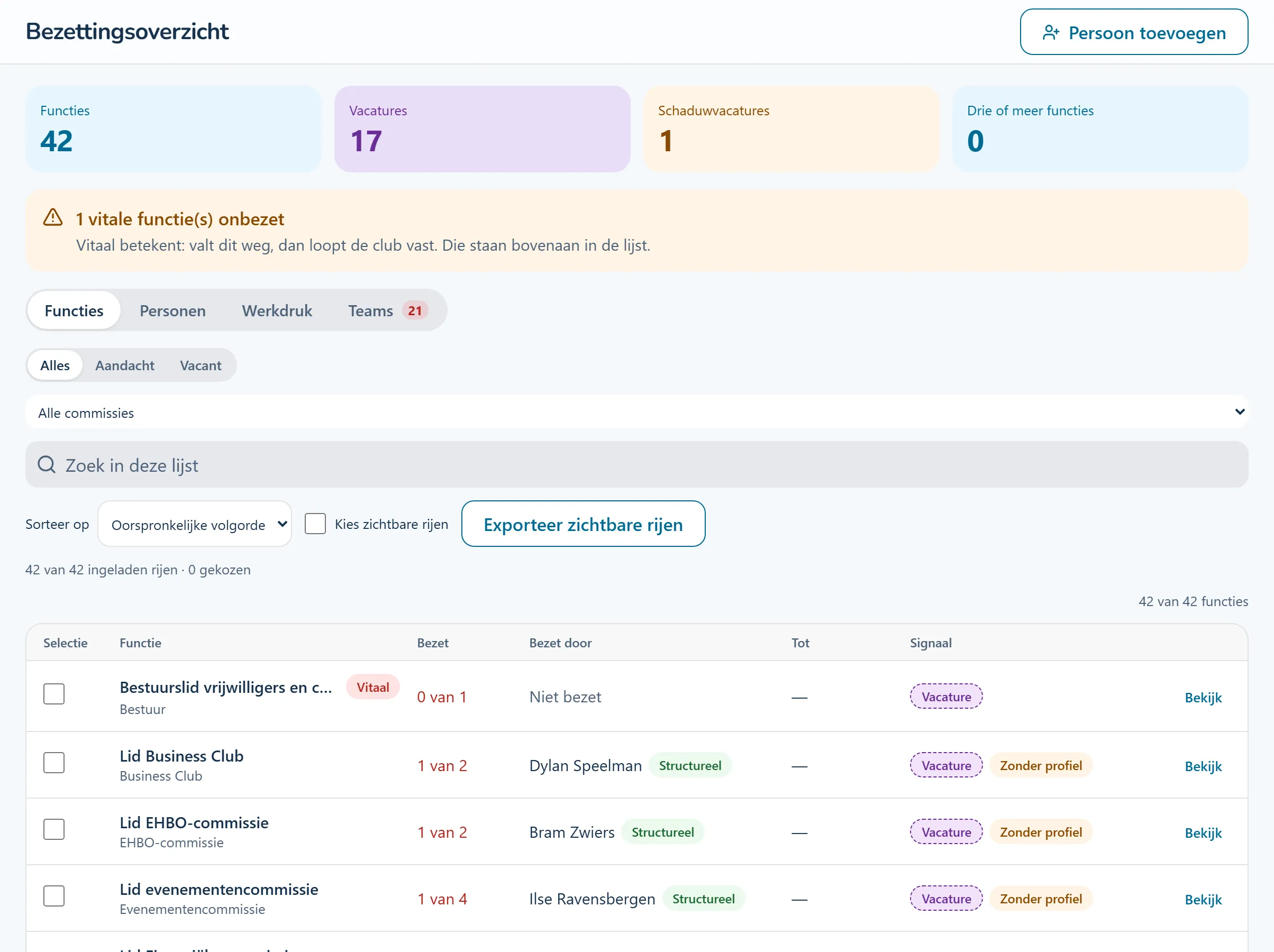Select the Aandacht filter

pyautogui.click(x=124, y=365)
